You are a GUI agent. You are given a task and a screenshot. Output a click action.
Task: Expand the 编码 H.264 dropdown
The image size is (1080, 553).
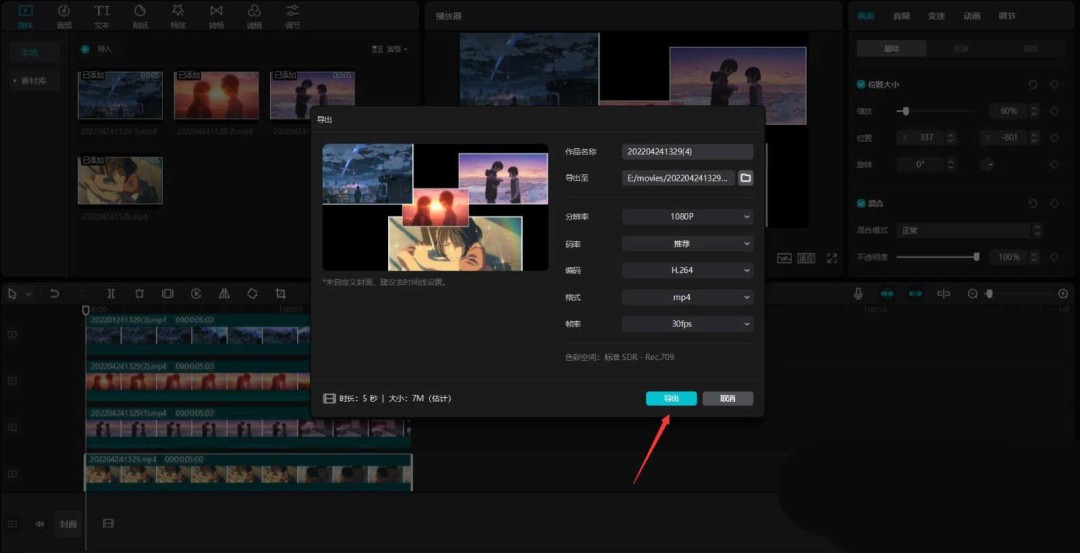[687, 270]
